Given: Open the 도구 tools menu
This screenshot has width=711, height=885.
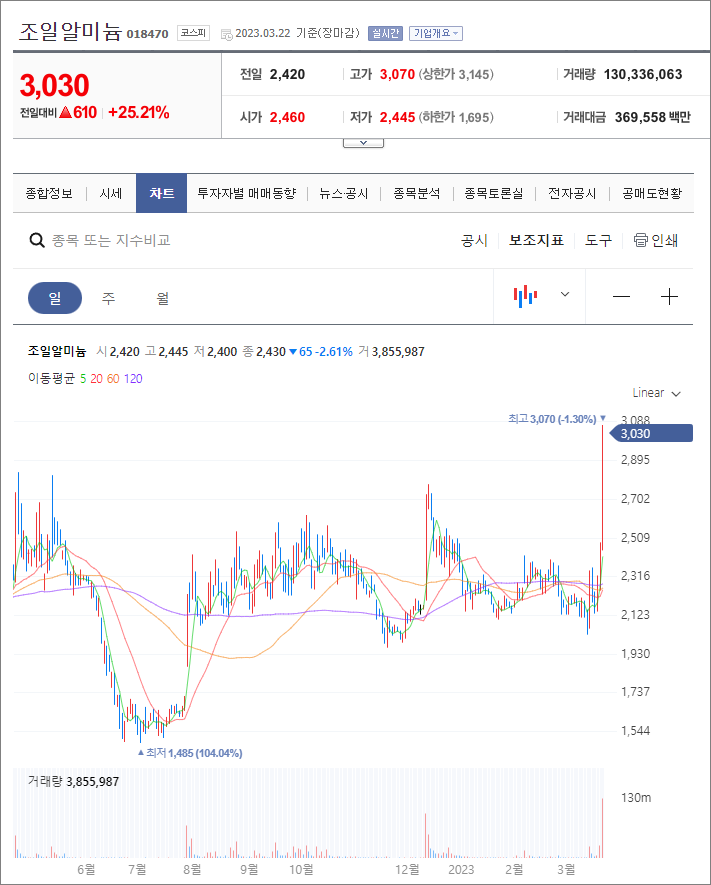Looking at the screenshot, I should [x=598, y=240].
